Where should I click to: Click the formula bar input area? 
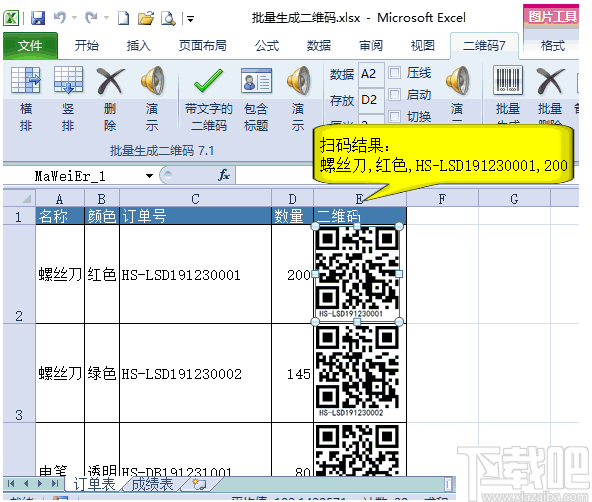[x=274, y=176]
